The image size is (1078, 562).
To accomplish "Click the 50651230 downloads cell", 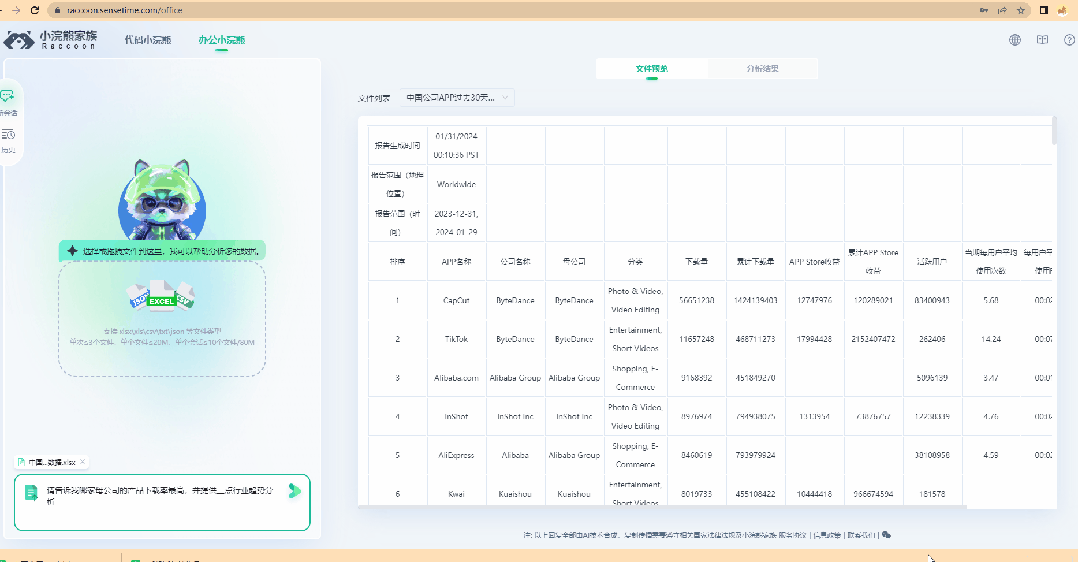I will (696, 301).
